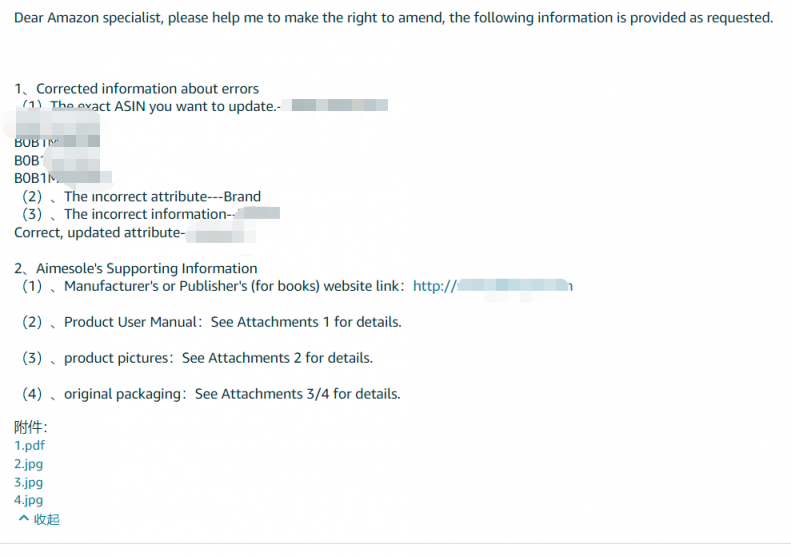The width and height of the screenshot is (791, 556).
Task: Open the 3.jpg attachment
Action: pyautogui.click(x=28, y=482)
